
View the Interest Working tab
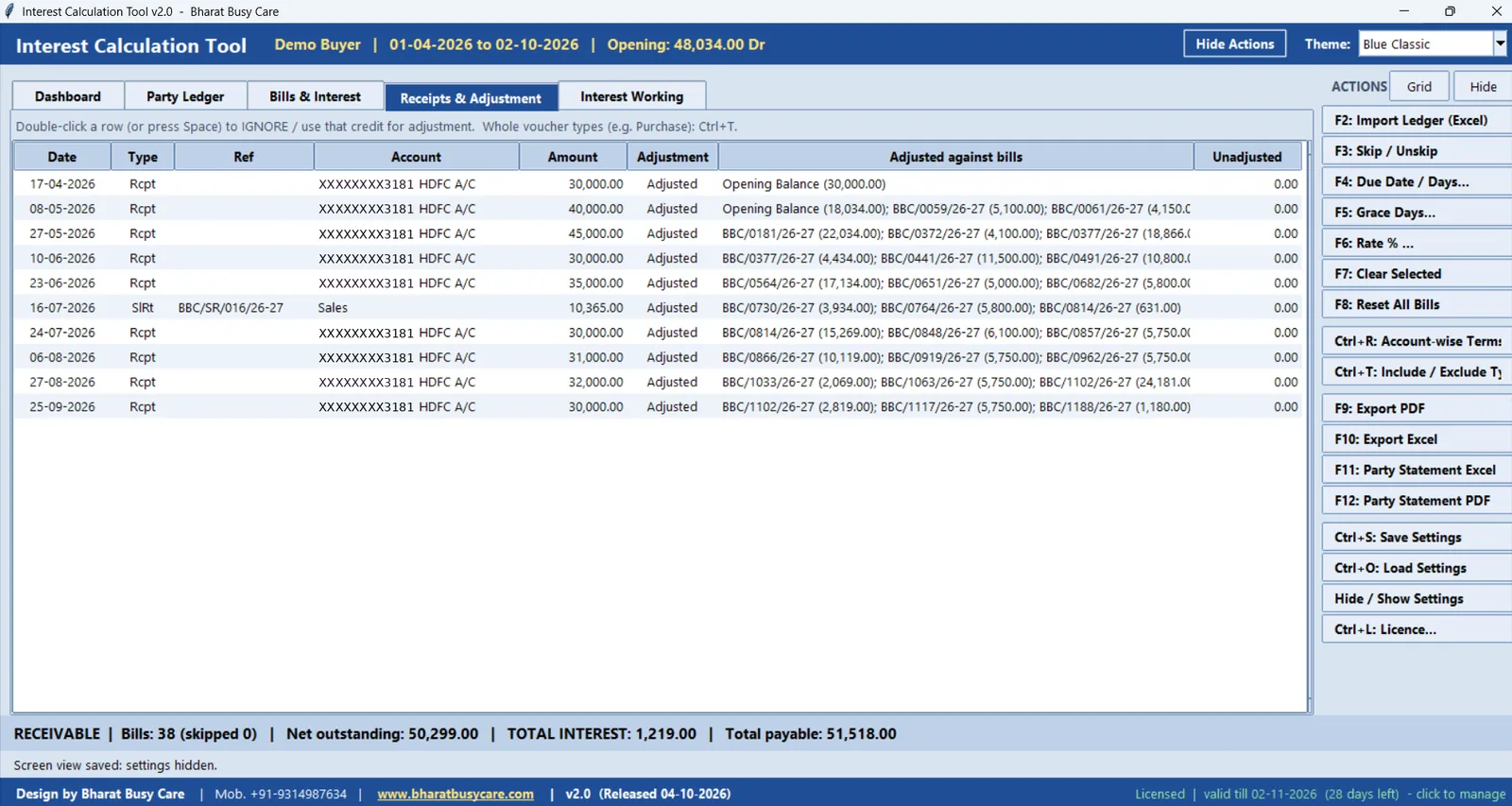632,96
